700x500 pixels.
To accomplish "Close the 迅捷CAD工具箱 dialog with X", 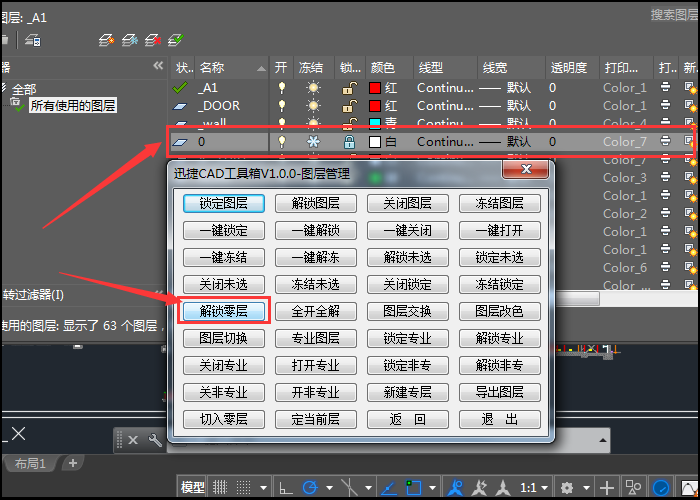I will 525,169.
